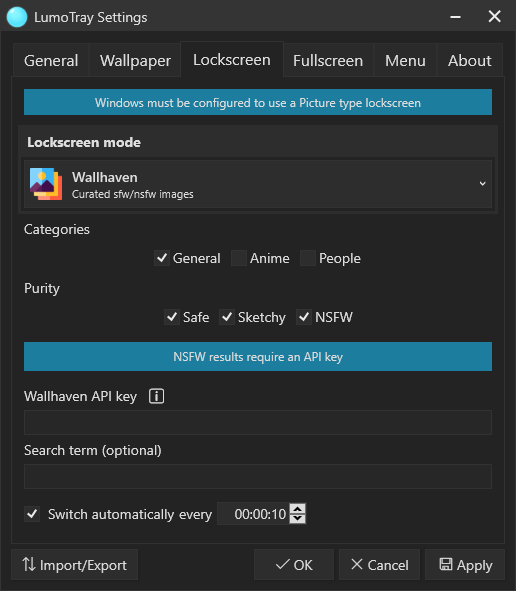
Task: Decrease the switch interval with the down arrow
Action: [x=298, y=519]
